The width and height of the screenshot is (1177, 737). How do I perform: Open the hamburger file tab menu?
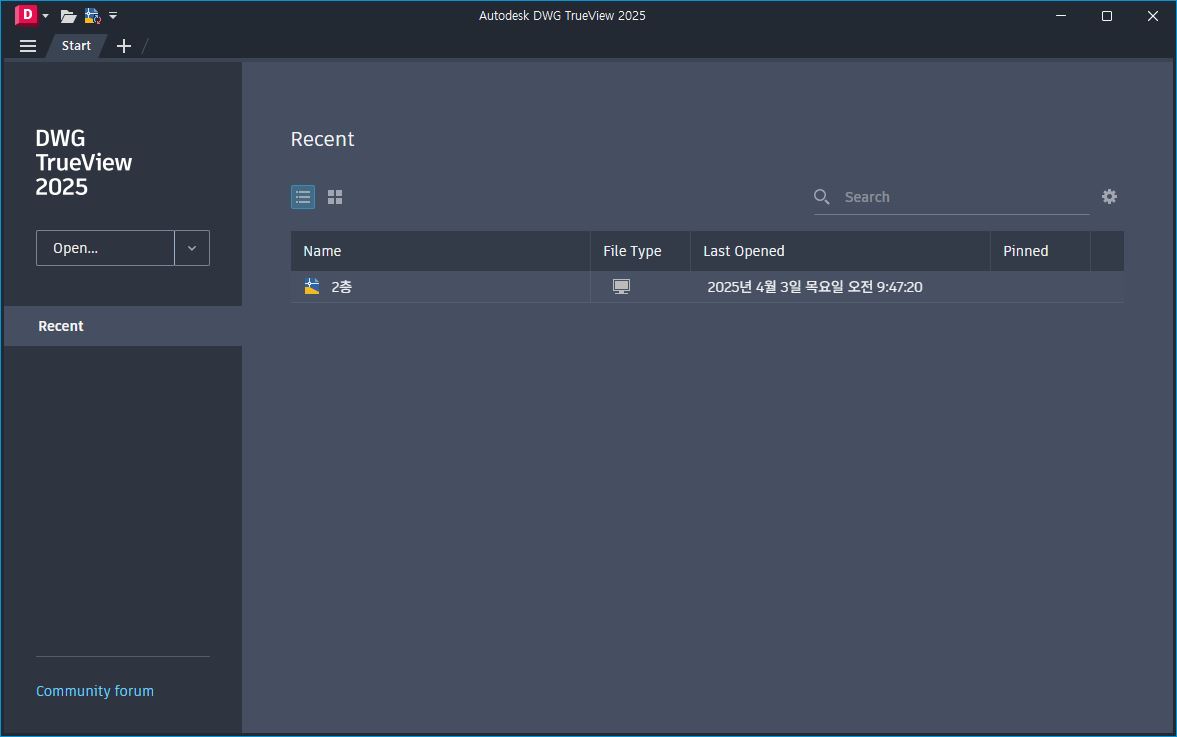tap(28, 46)
